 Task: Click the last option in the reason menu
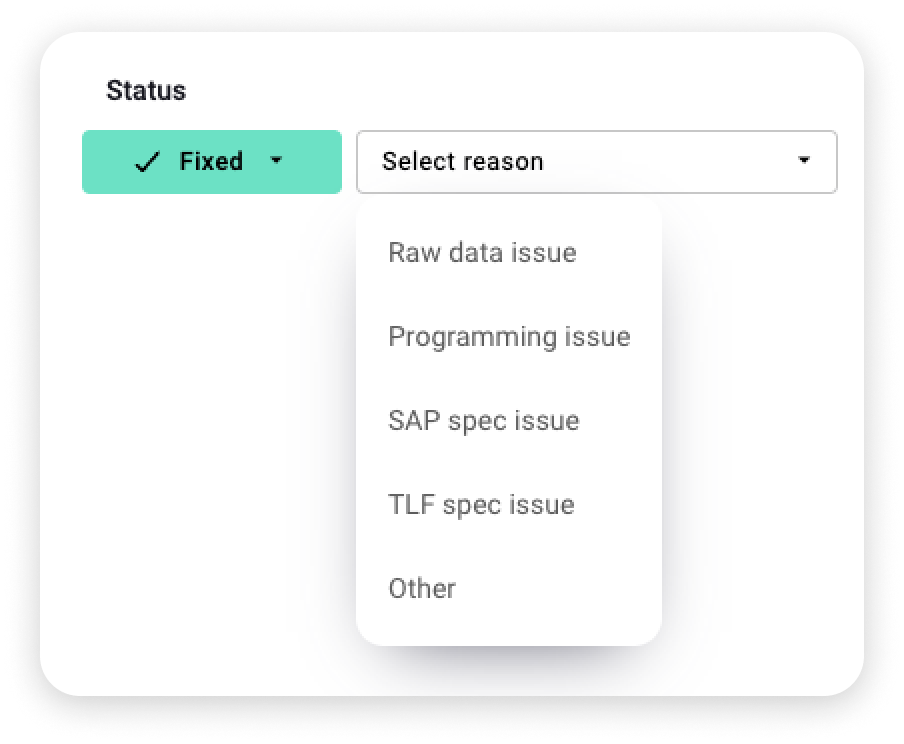(422, 589)
